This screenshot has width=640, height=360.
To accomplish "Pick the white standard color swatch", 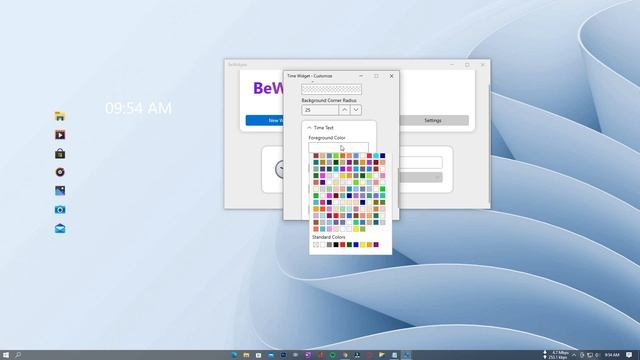I will click(x=322, y=244).
